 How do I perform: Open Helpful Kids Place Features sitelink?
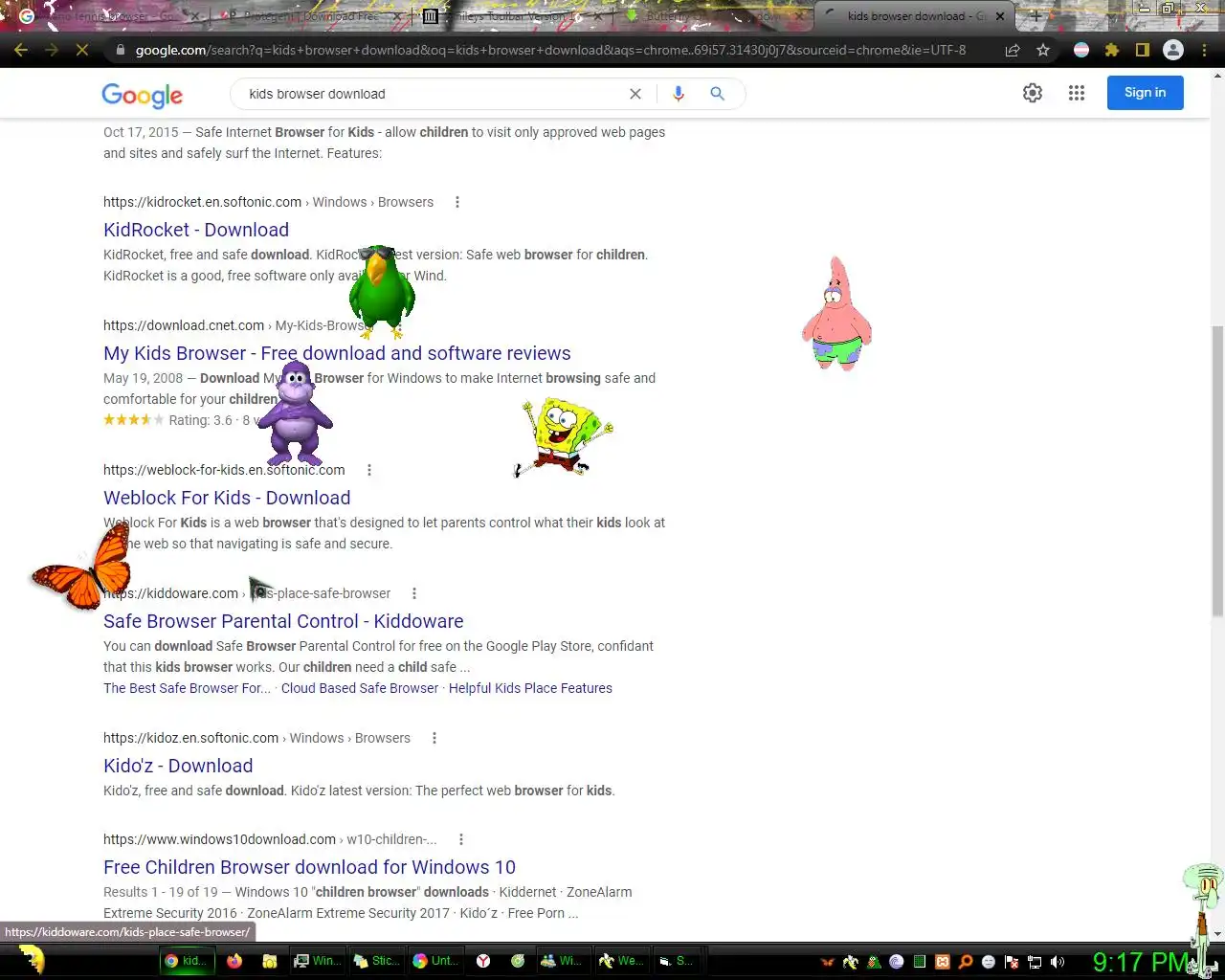coord(530,688)
